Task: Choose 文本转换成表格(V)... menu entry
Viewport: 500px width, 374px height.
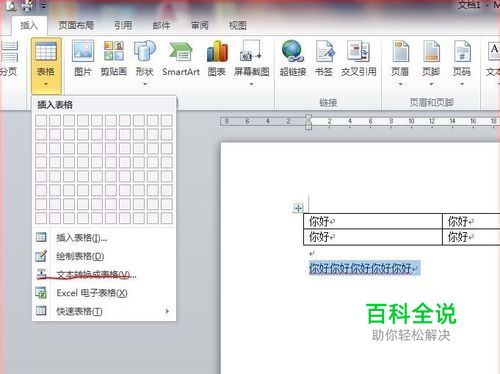Action: [x=104, y=274]
